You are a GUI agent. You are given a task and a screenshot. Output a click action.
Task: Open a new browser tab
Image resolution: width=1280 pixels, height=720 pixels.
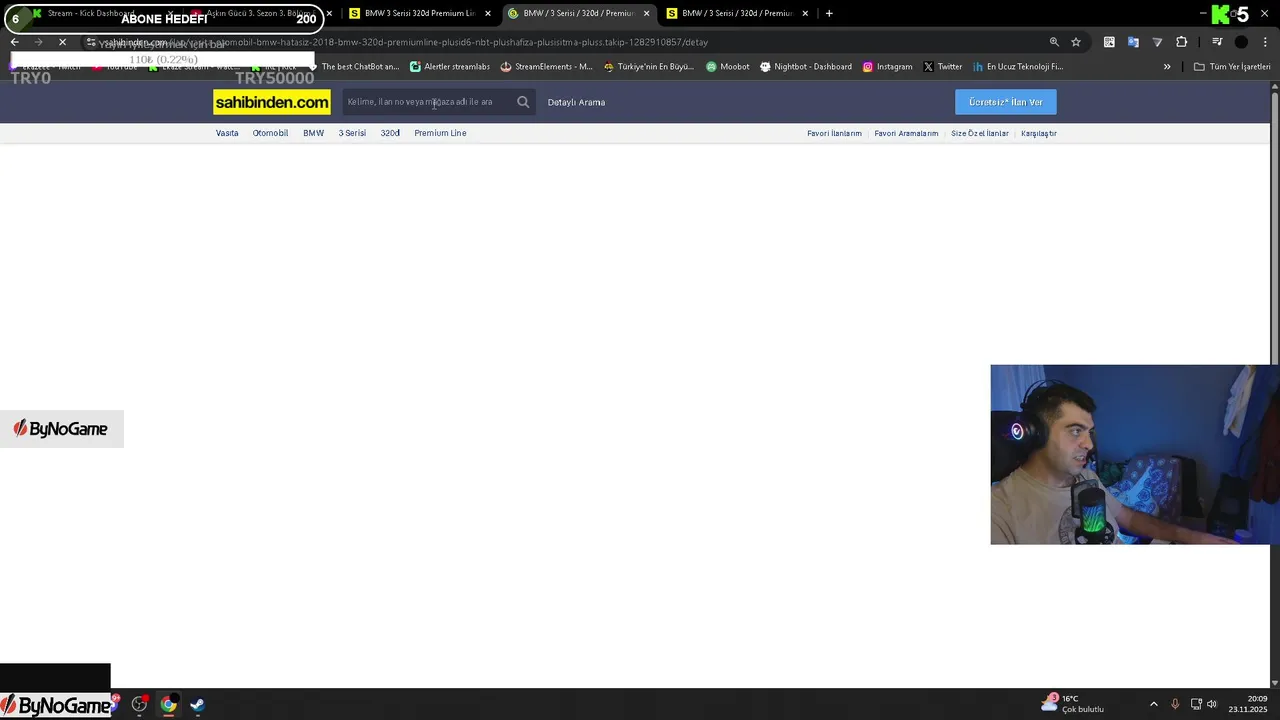829,13
